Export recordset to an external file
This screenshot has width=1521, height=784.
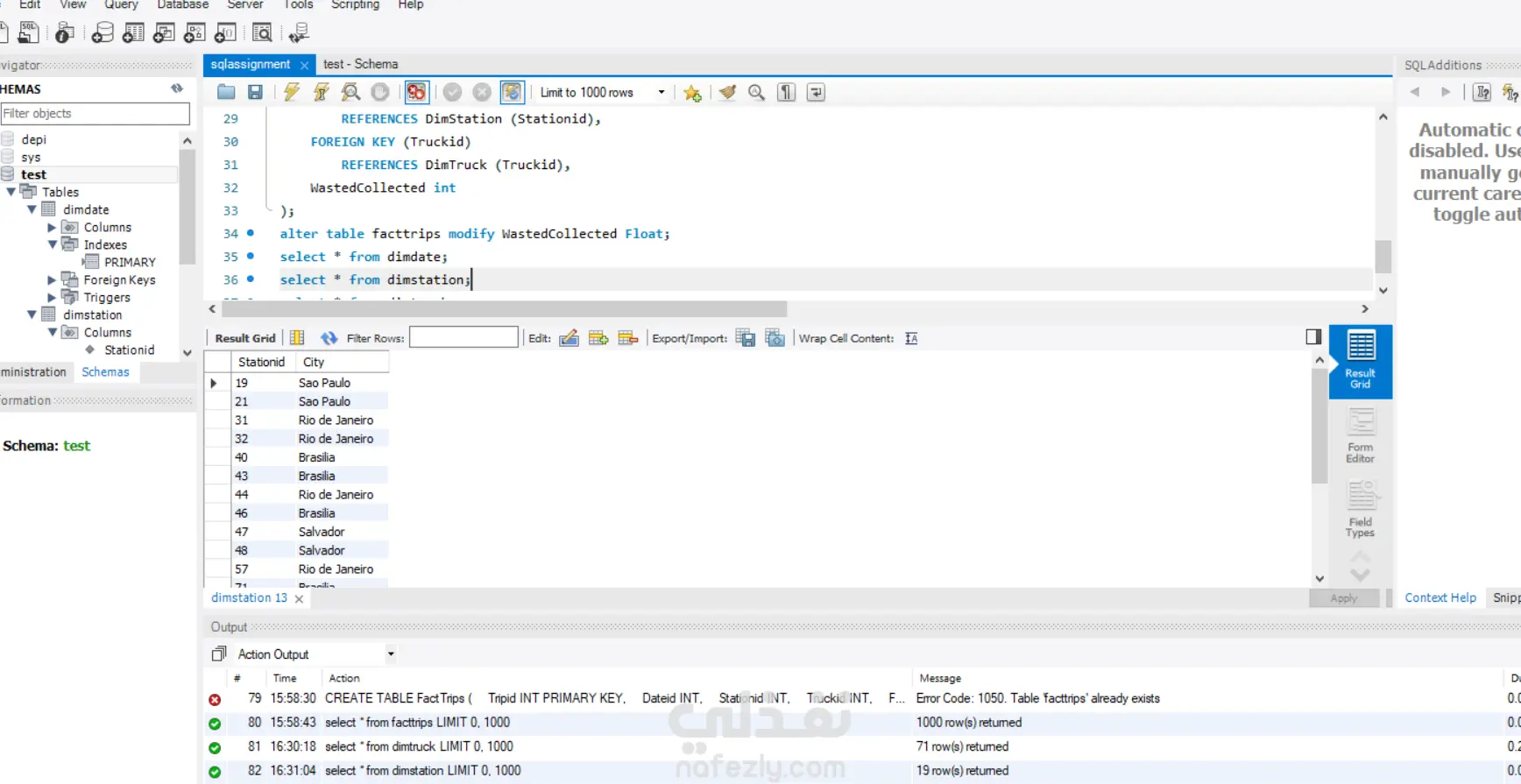746,338
